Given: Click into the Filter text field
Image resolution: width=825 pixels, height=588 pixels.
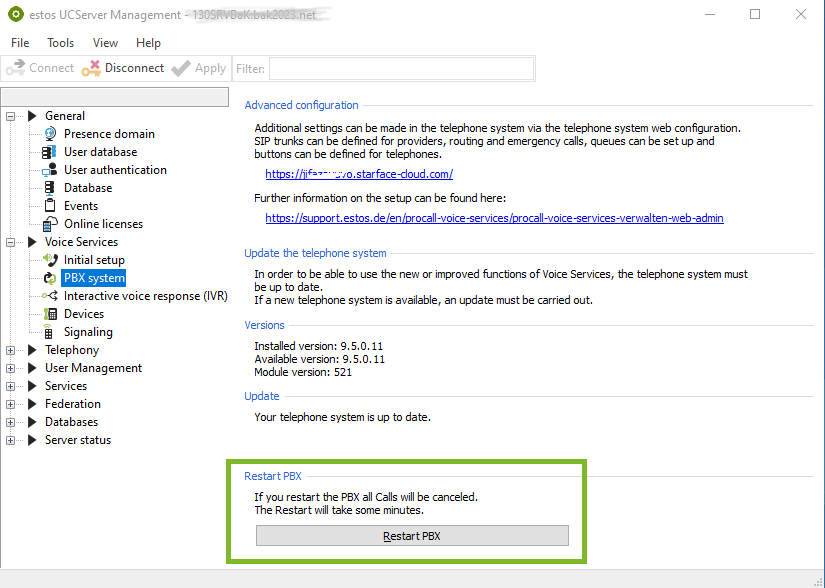Looking at the screenshot, I should (400, 68).
